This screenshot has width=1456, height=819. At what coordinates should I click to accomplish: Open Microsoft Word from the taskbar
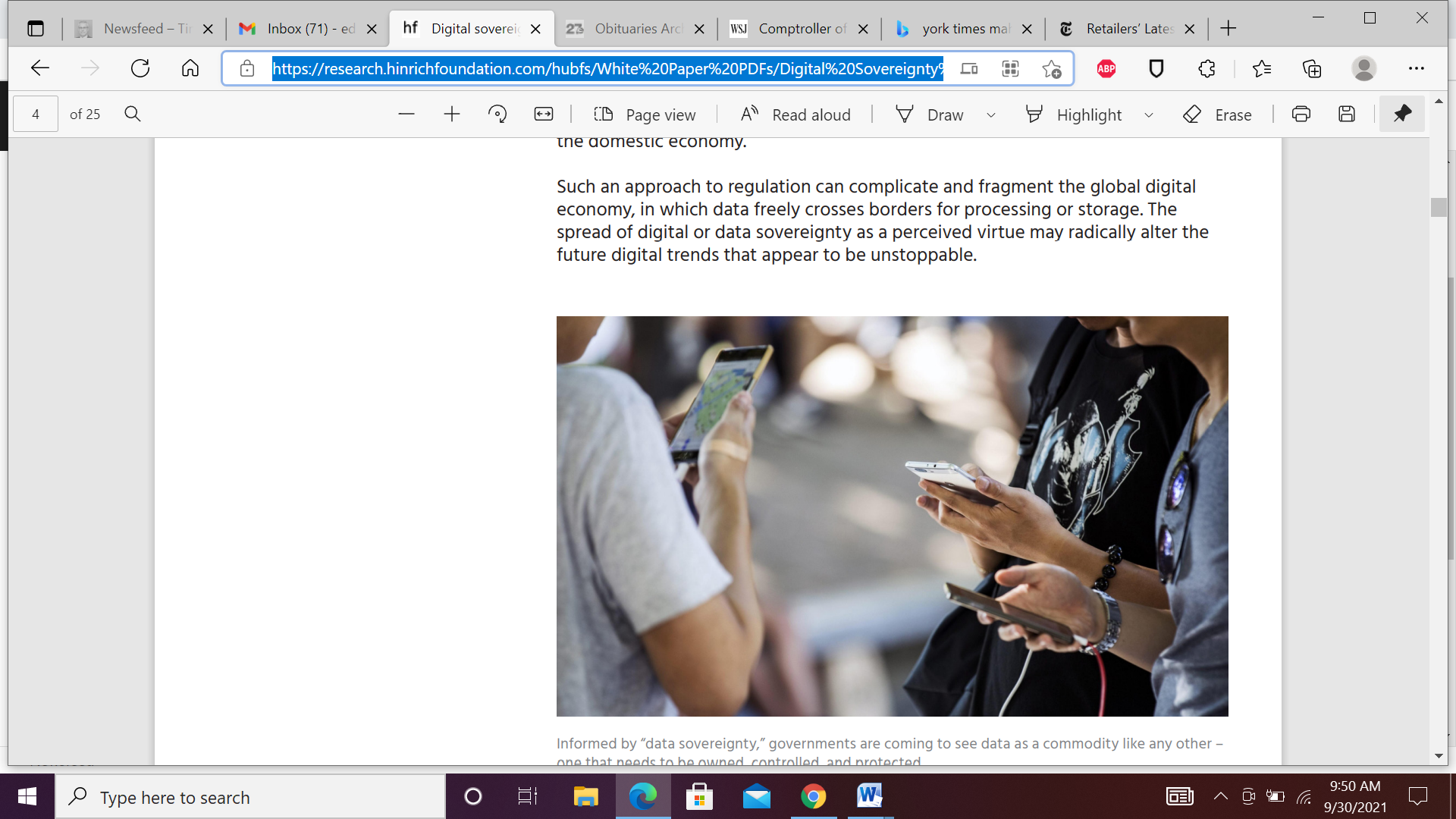point(869,796)
